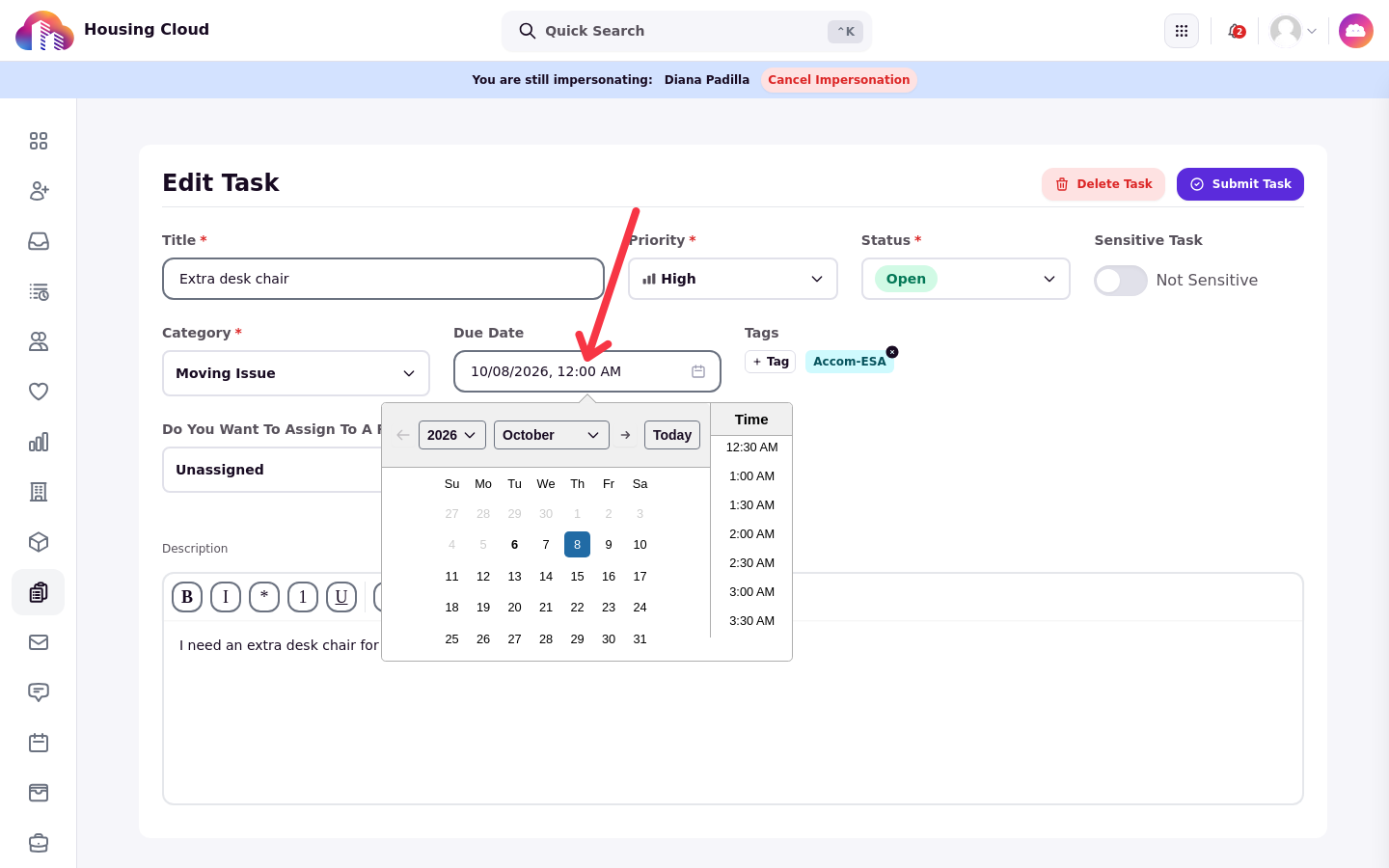Open notifications bell with badge
This screenshot has width=1389, height=868.
click(1236, 31)
